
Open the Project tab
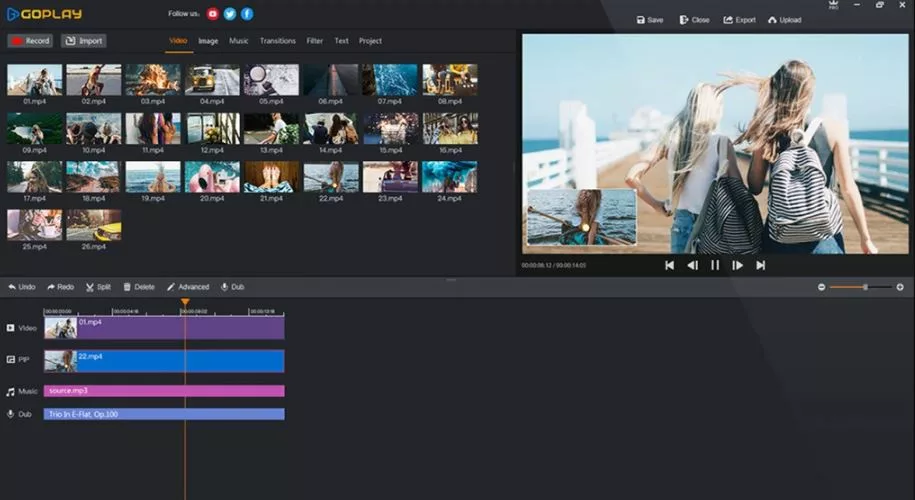(x=370, y=41)
